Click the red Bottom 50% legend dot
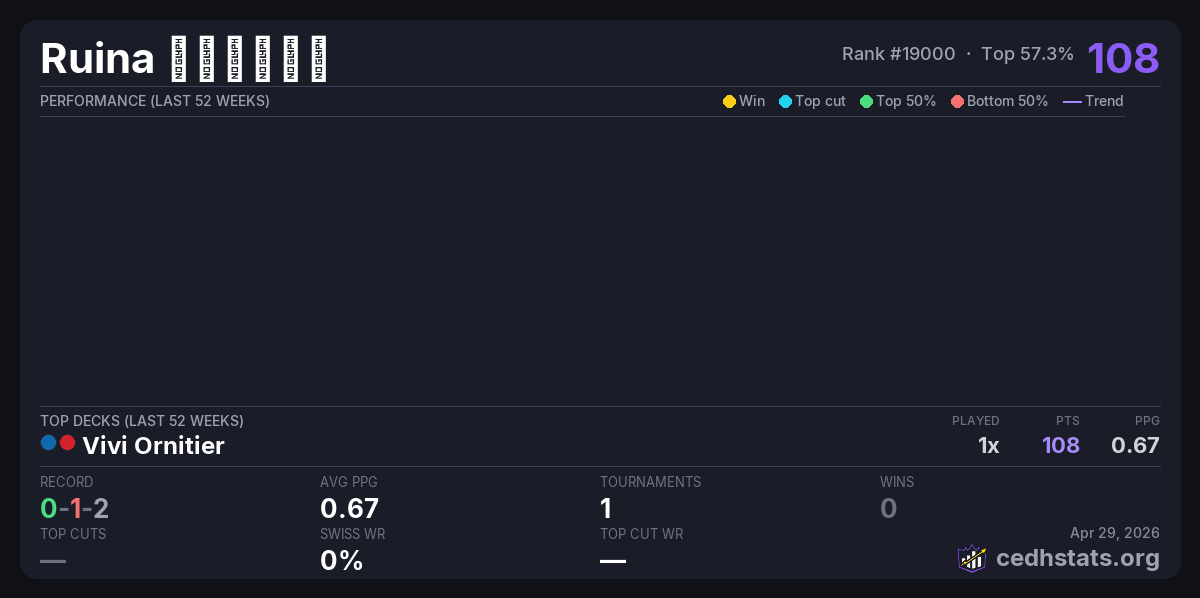The image size is (1200, 598). pos(957,101)
